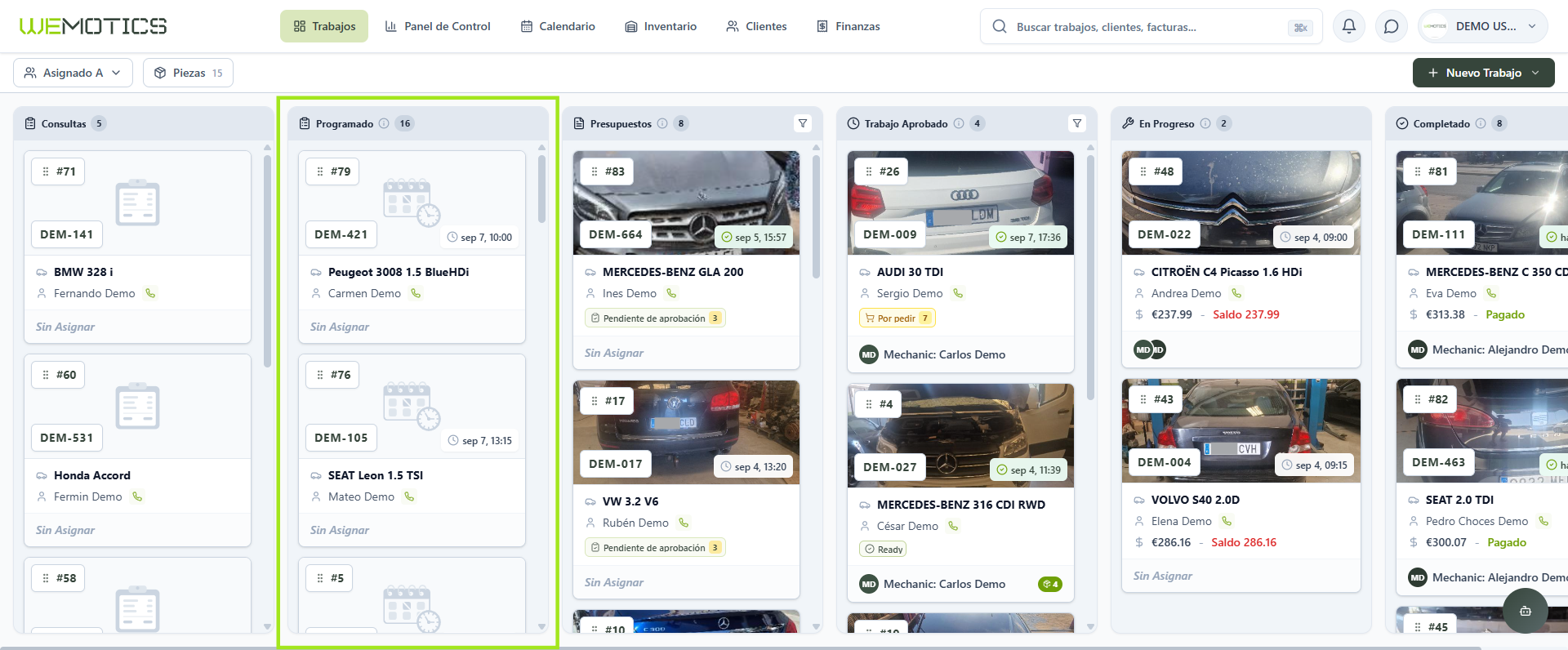The width and height of the screenshot is (1568, 650).
Task: Click 'MERCEDES-BENZ 316 CDI RWD' title
Action: coord(961,505)
